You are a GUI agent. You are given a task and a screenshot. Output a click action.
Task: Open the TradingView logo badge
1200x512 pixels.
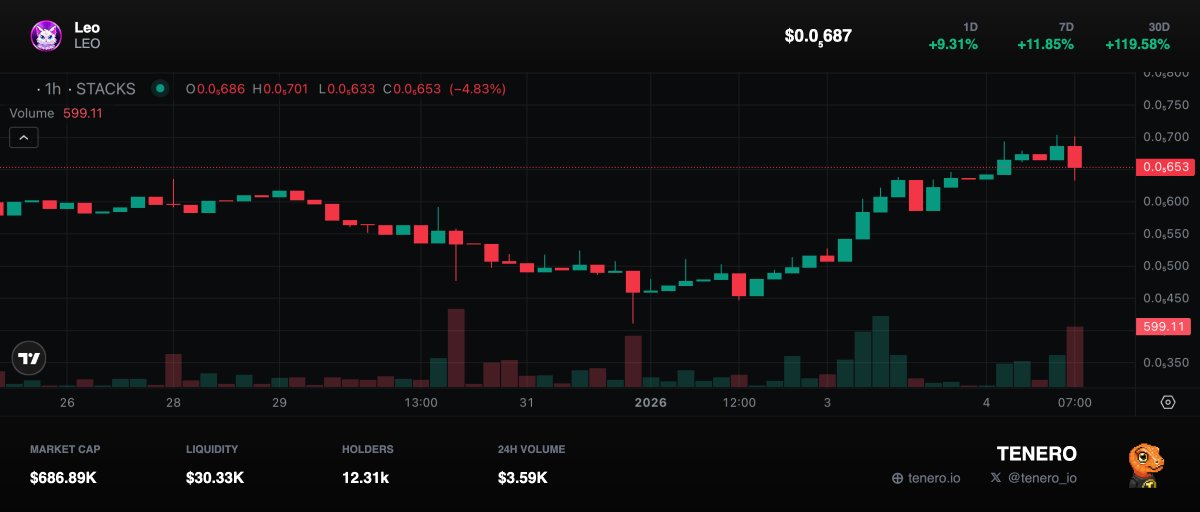pos(29,358)
